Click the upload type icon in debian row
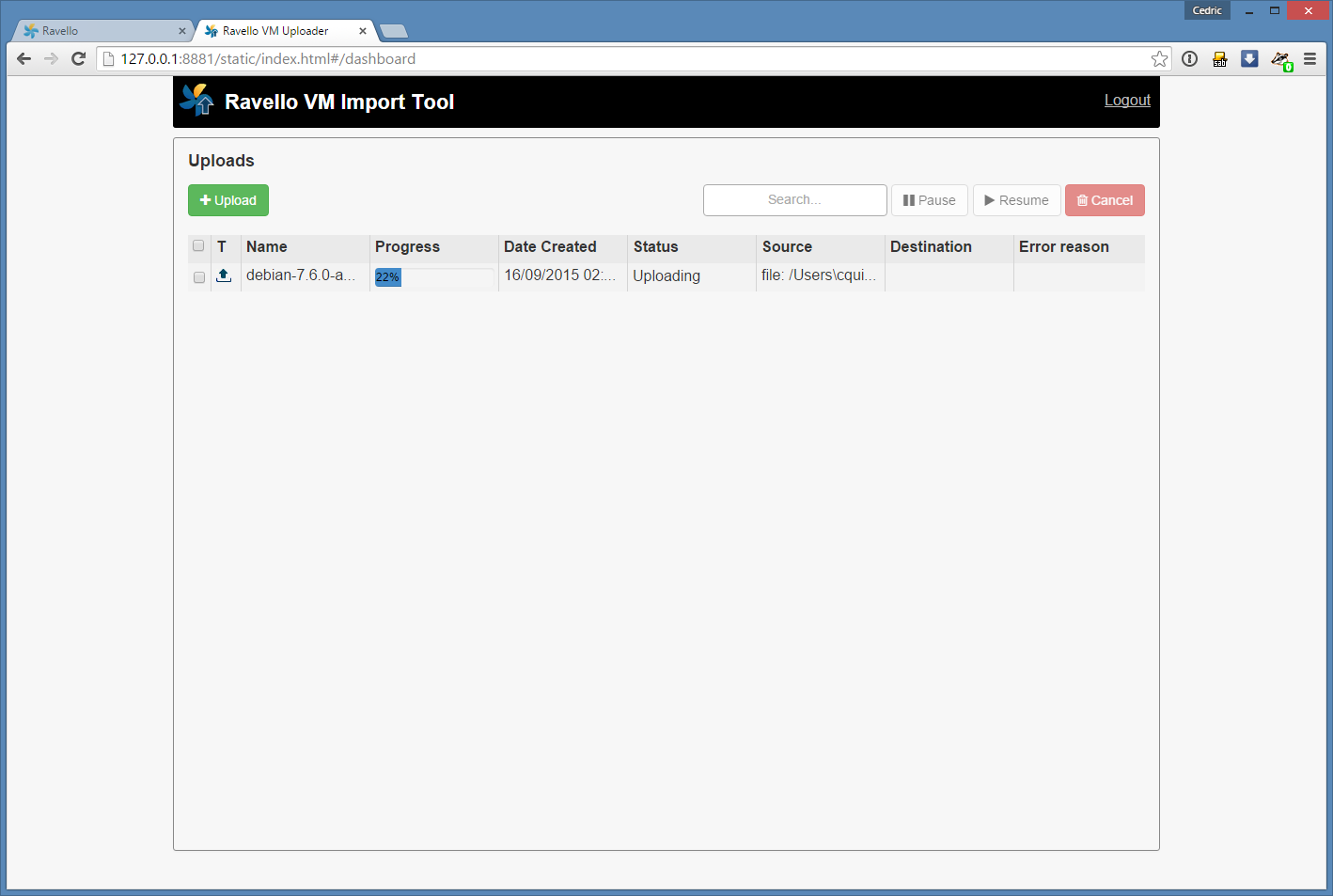 pyautogui.click(x=224, y=275)
